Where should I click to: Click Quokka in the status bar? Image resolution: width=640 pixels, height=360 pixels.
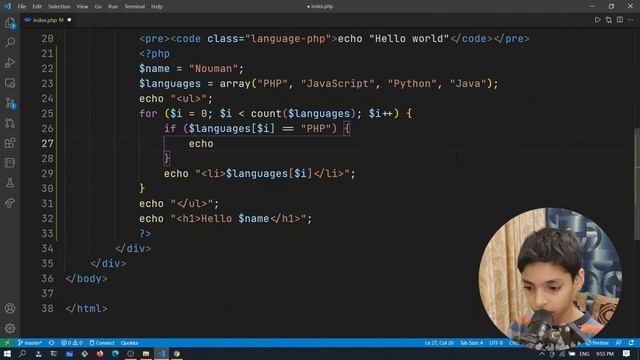click(x=129, y=342)
